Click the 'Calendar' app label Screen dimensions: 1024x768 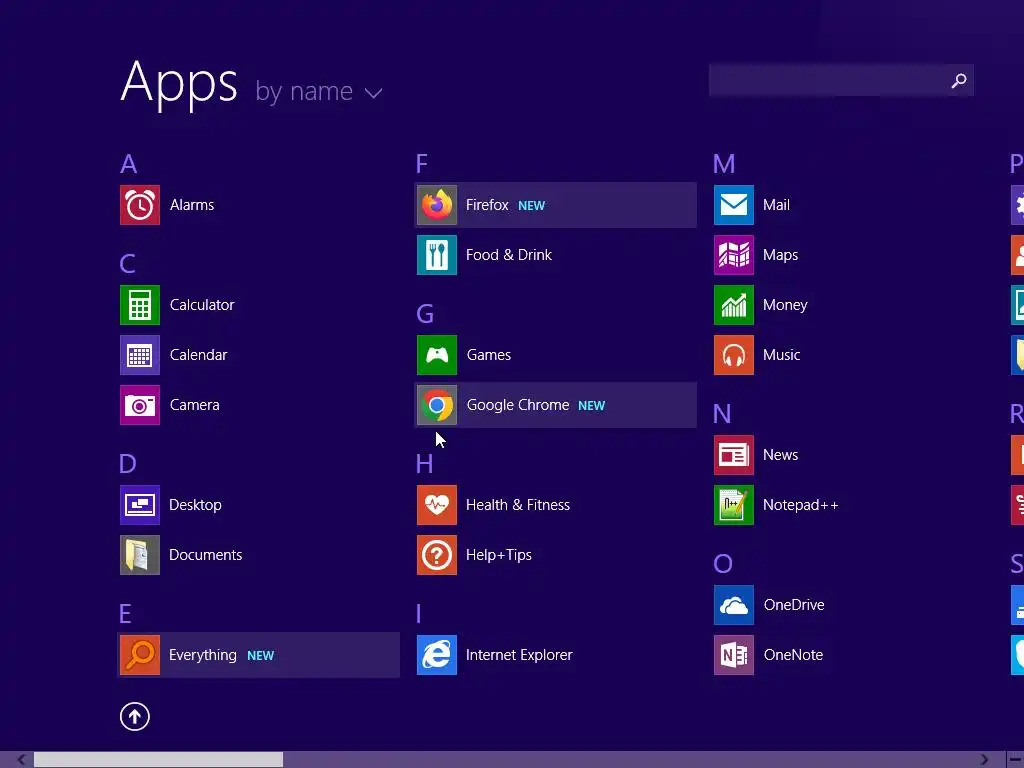point(199,355)
